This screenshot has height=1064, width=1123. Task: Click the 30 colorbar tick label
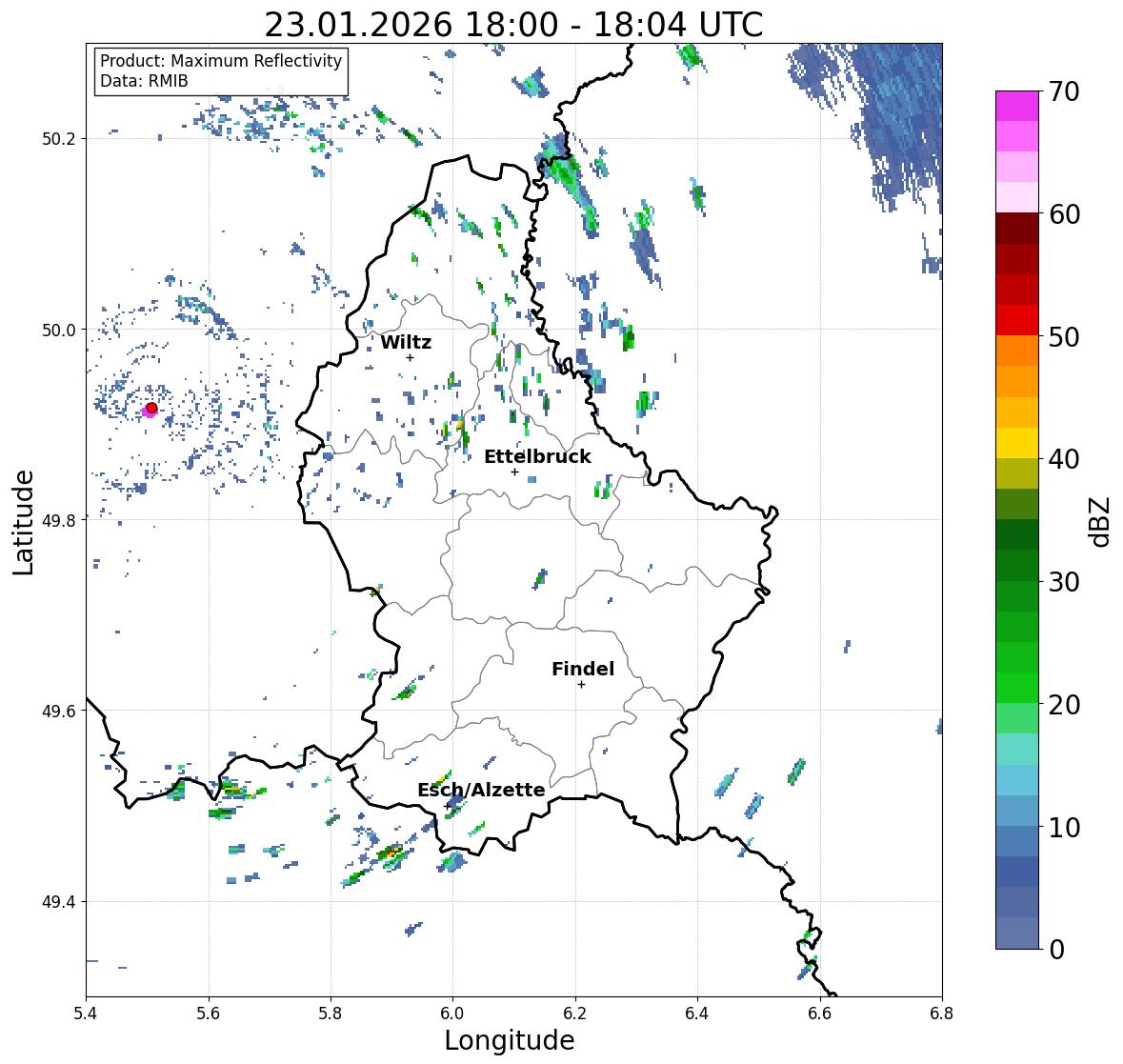(1064, 581)
